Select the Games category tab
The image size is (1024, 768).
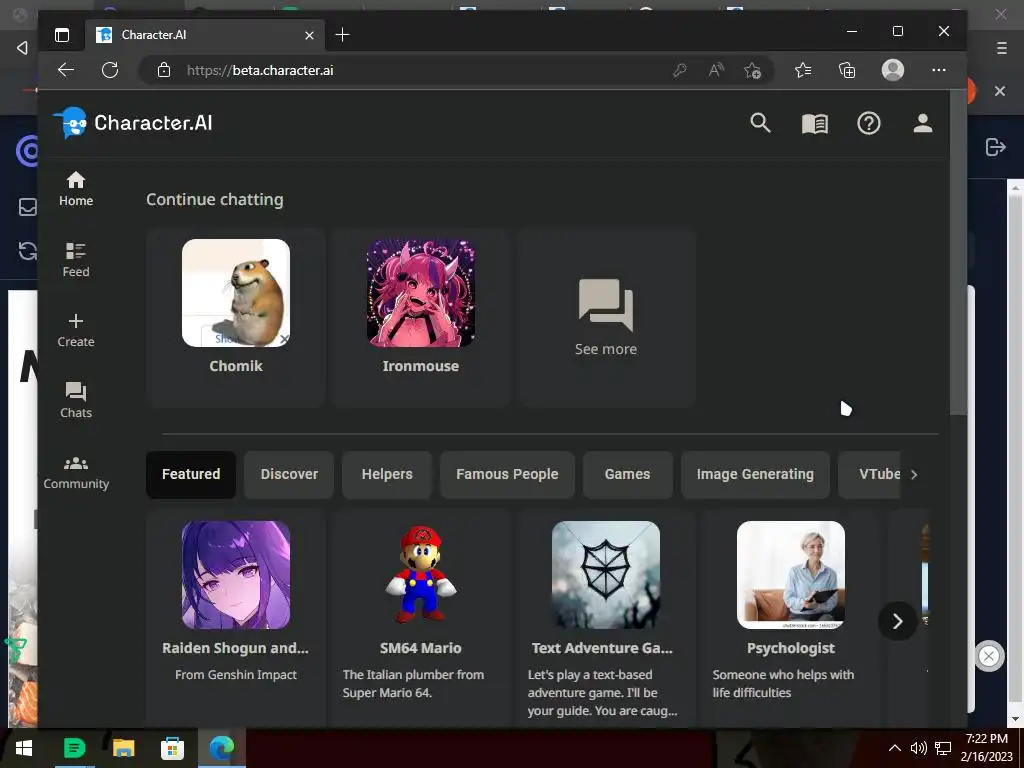(x=628, y=474)
